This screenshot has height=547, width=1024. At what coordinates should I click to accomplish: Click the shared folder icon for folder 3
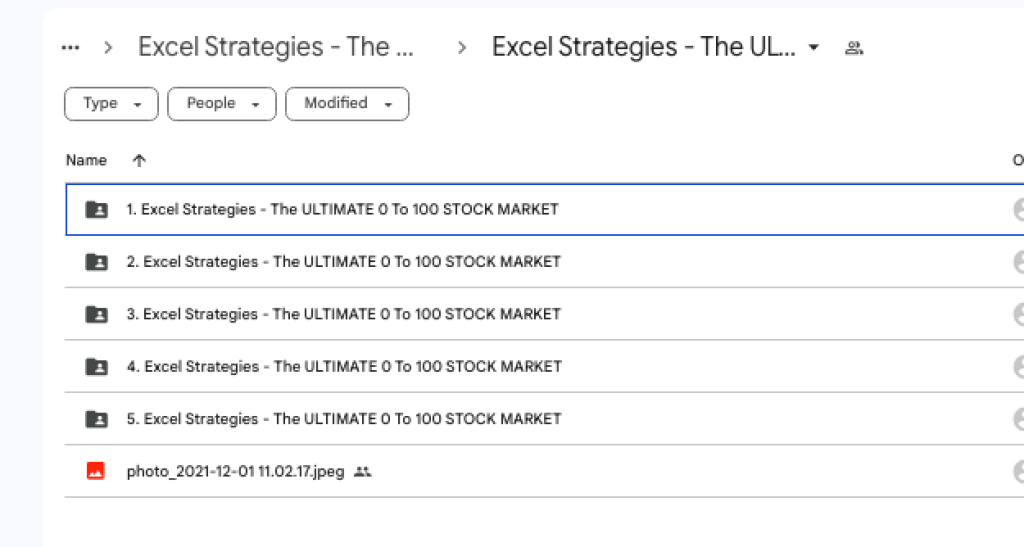[x=97, y=314]
